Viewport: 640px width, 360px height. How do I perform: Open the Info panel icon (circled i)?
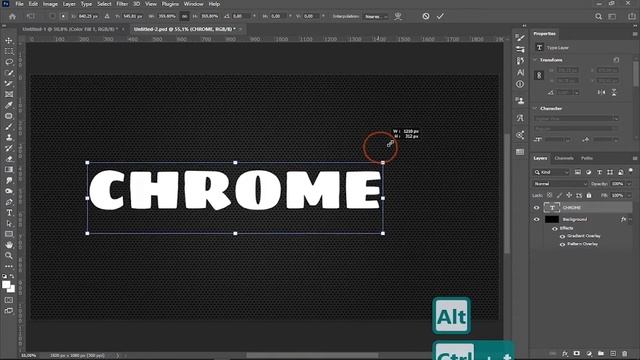point(520,84)
